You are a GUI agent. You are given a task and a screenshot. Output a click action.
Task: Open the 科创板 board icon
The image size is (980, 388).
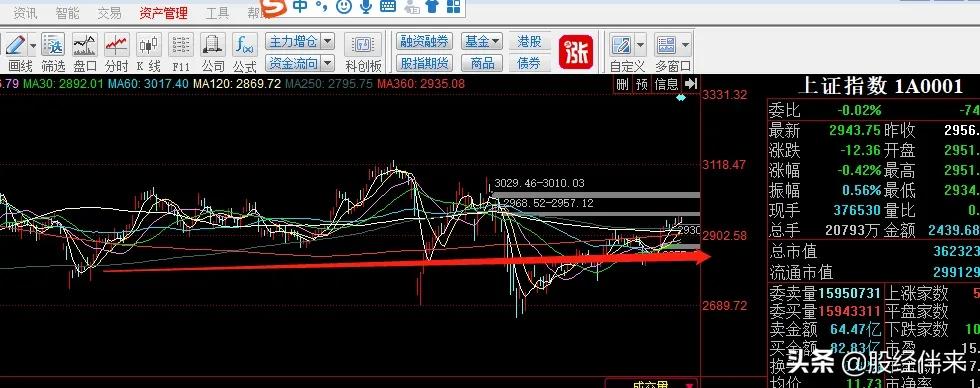coord(363,45)
